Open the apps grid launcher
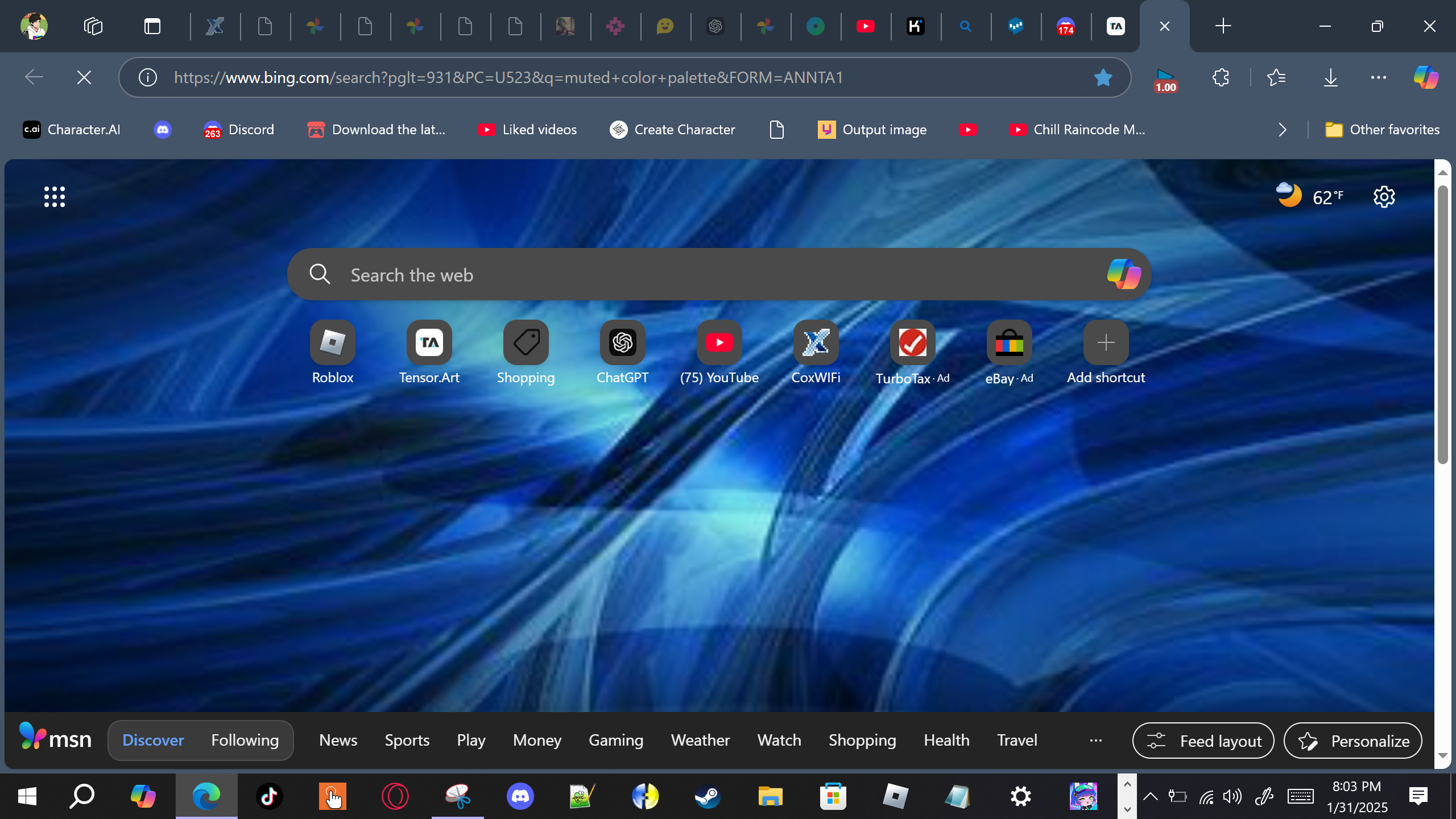The height and width of the screenshot is (819, 1456). click(x=55, y=197)
